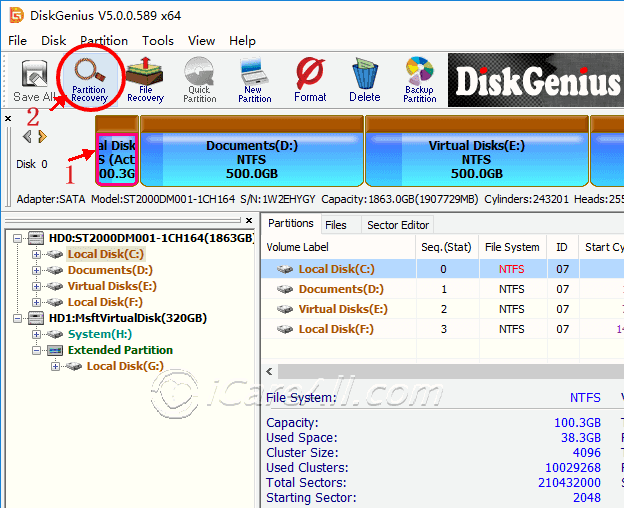Expand Local Disk(F:) tree node
The image size is (624, 508).
[x=36, y=302]
